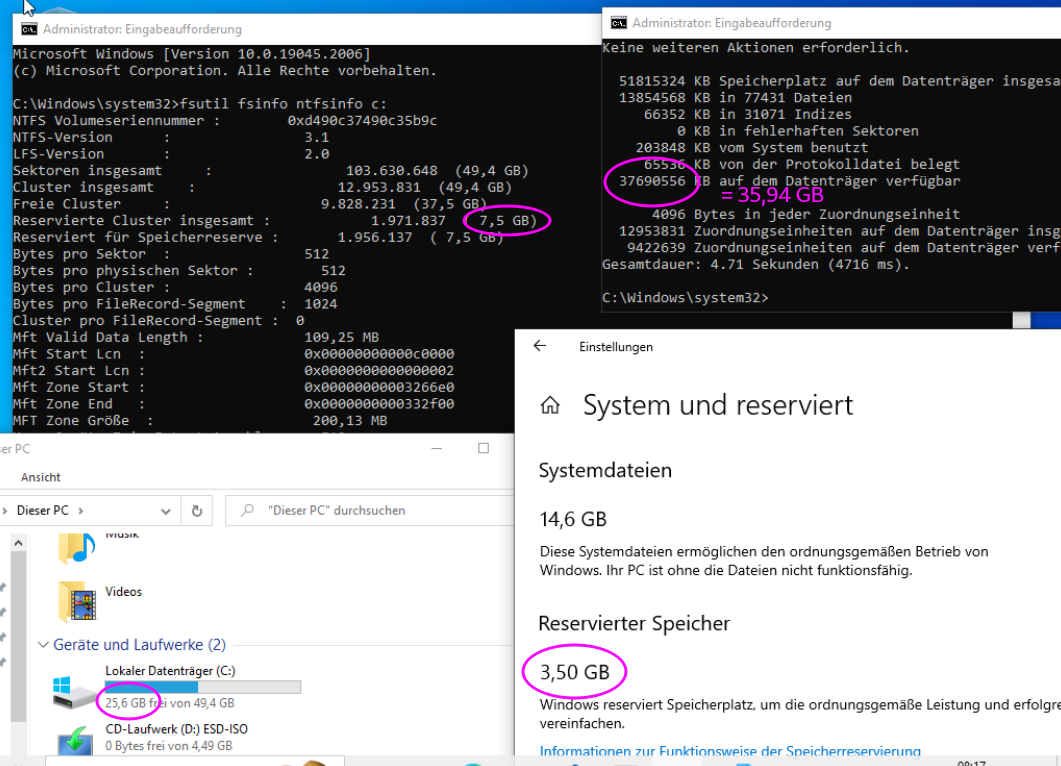Click the C: drive storage usage bar
The image size is (1061, 766).
[203, 687]
